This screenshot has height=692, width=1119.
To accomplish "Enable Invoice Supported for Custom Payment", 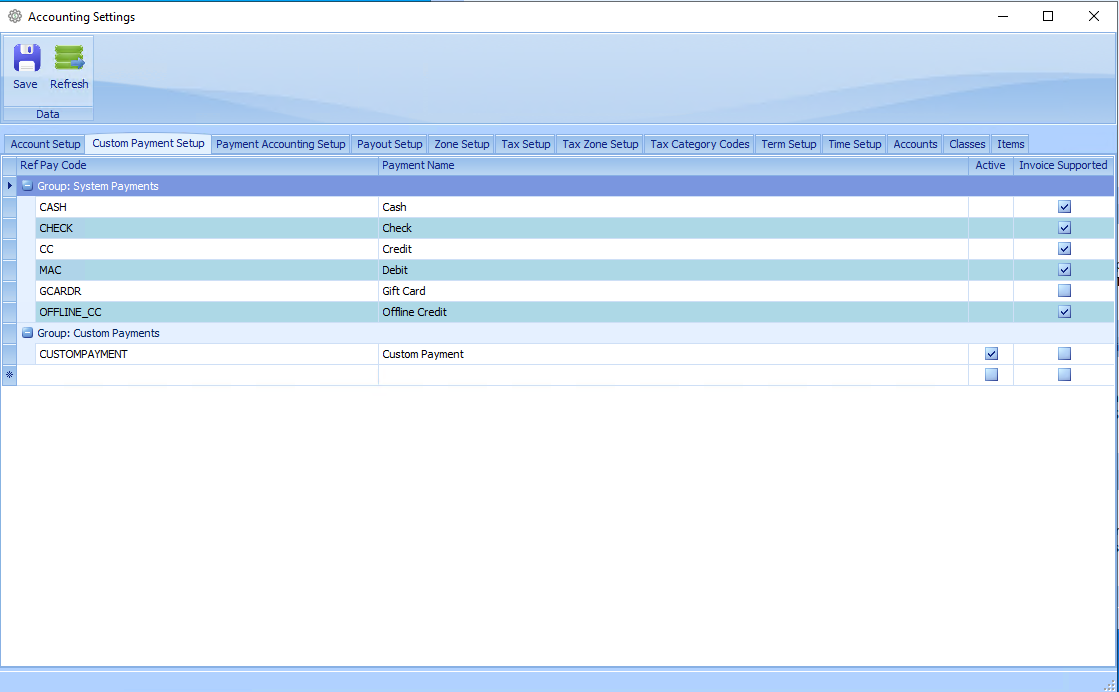I will point(1064,354).
